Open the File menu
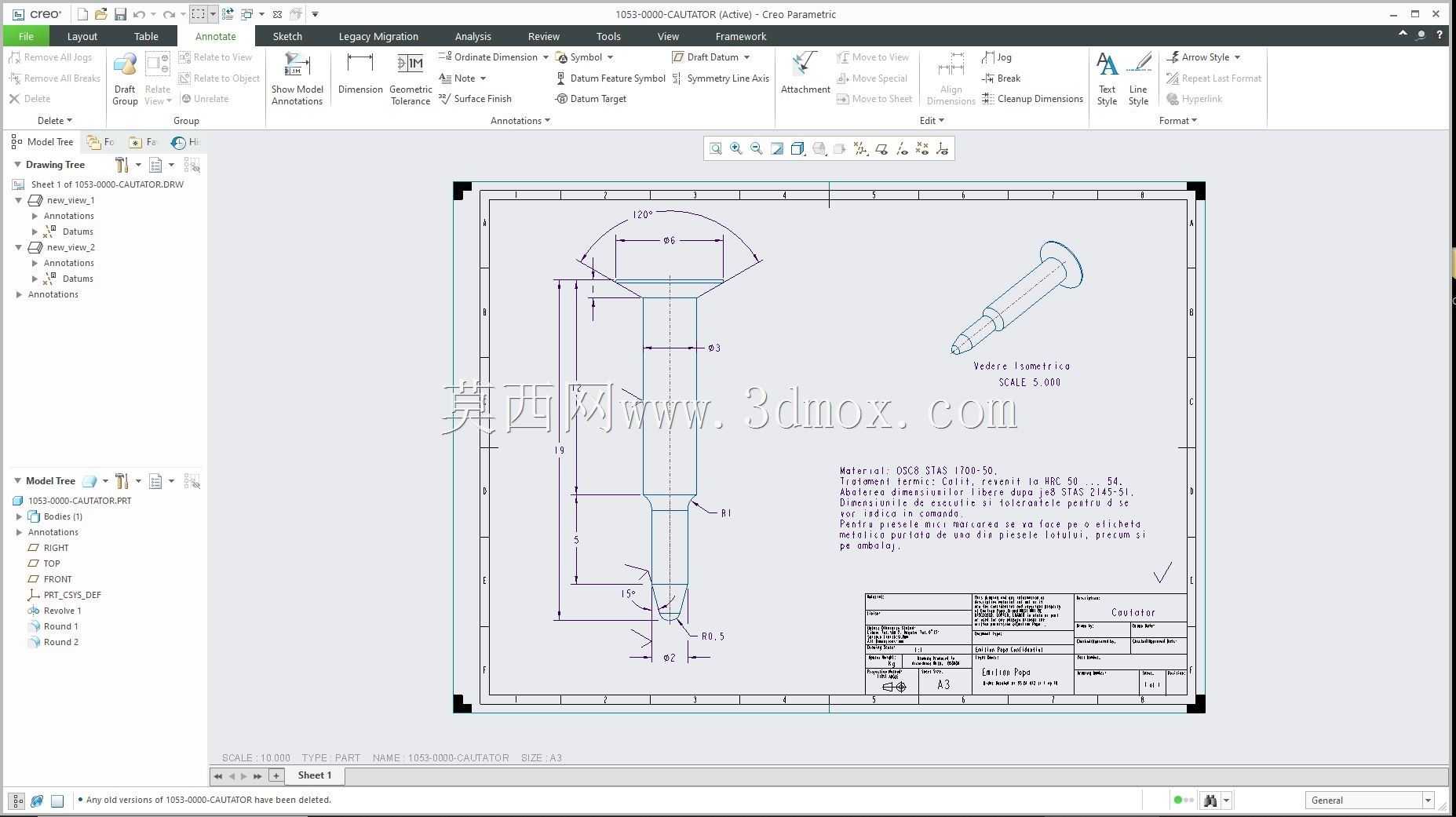The image size is (1456, 817). tap(26, 36)
